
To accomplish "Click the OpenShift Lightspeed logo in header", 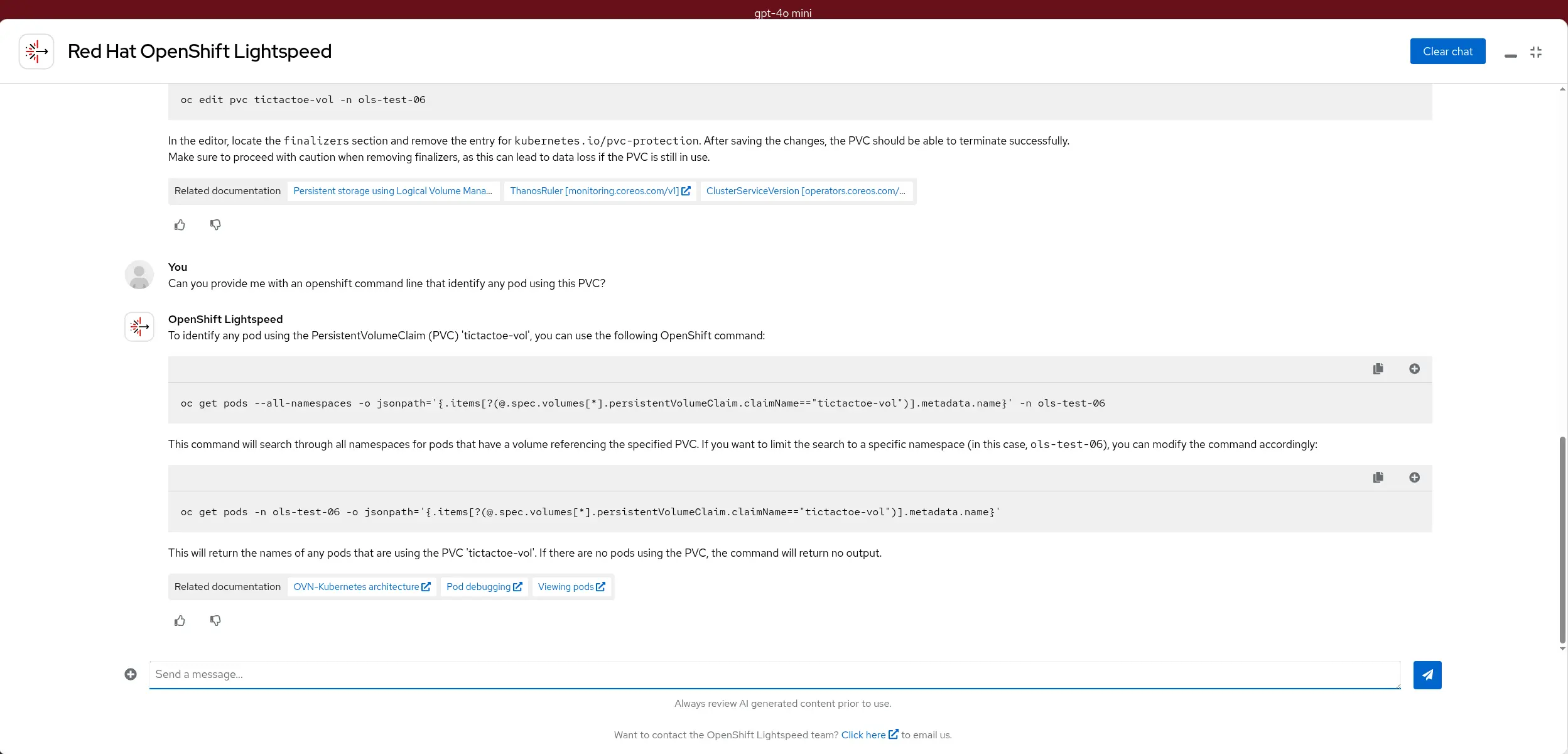I will coord(36,52).
